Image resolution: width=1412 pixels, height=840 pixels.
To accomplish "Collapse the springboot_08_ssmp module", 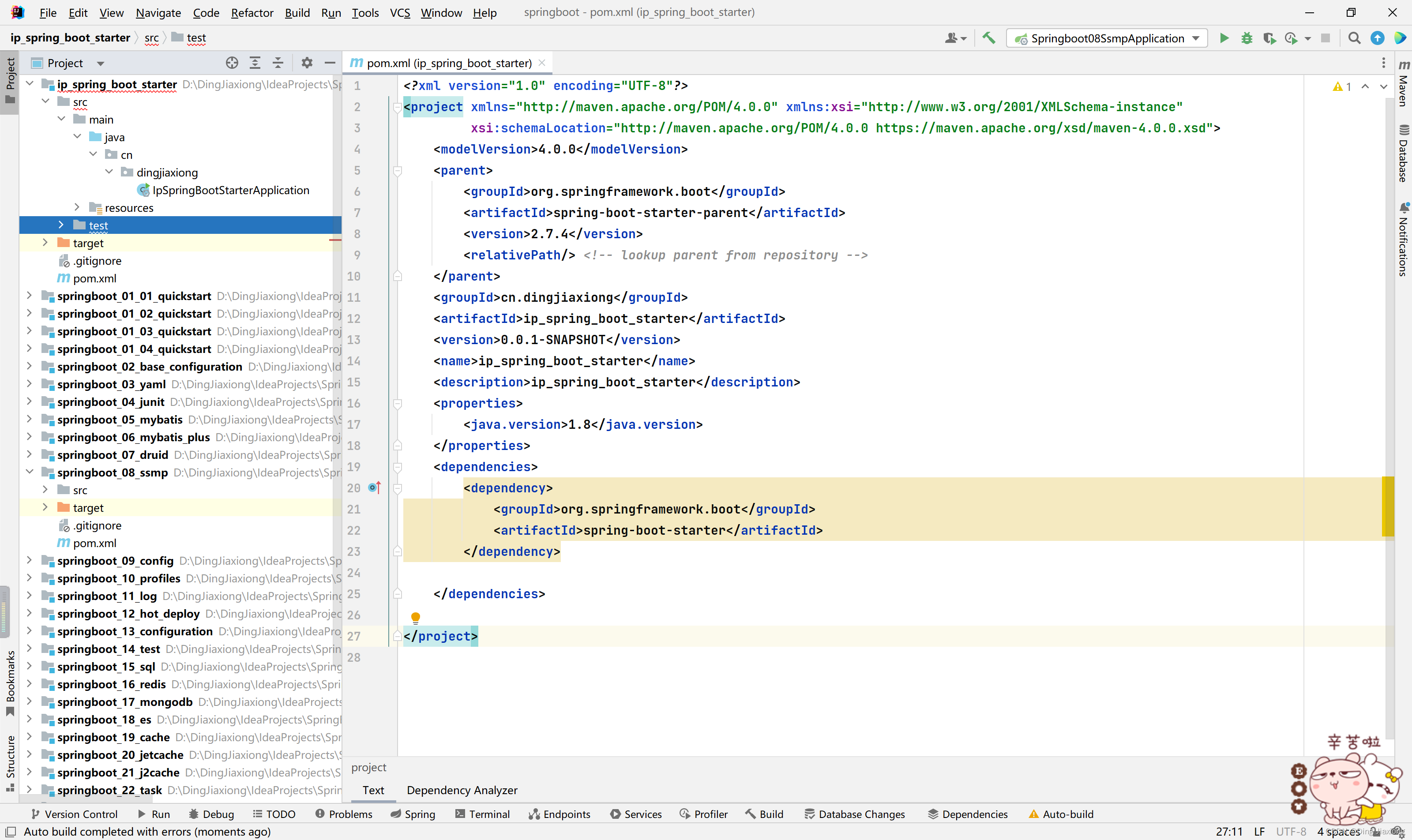I will (30, 472).
